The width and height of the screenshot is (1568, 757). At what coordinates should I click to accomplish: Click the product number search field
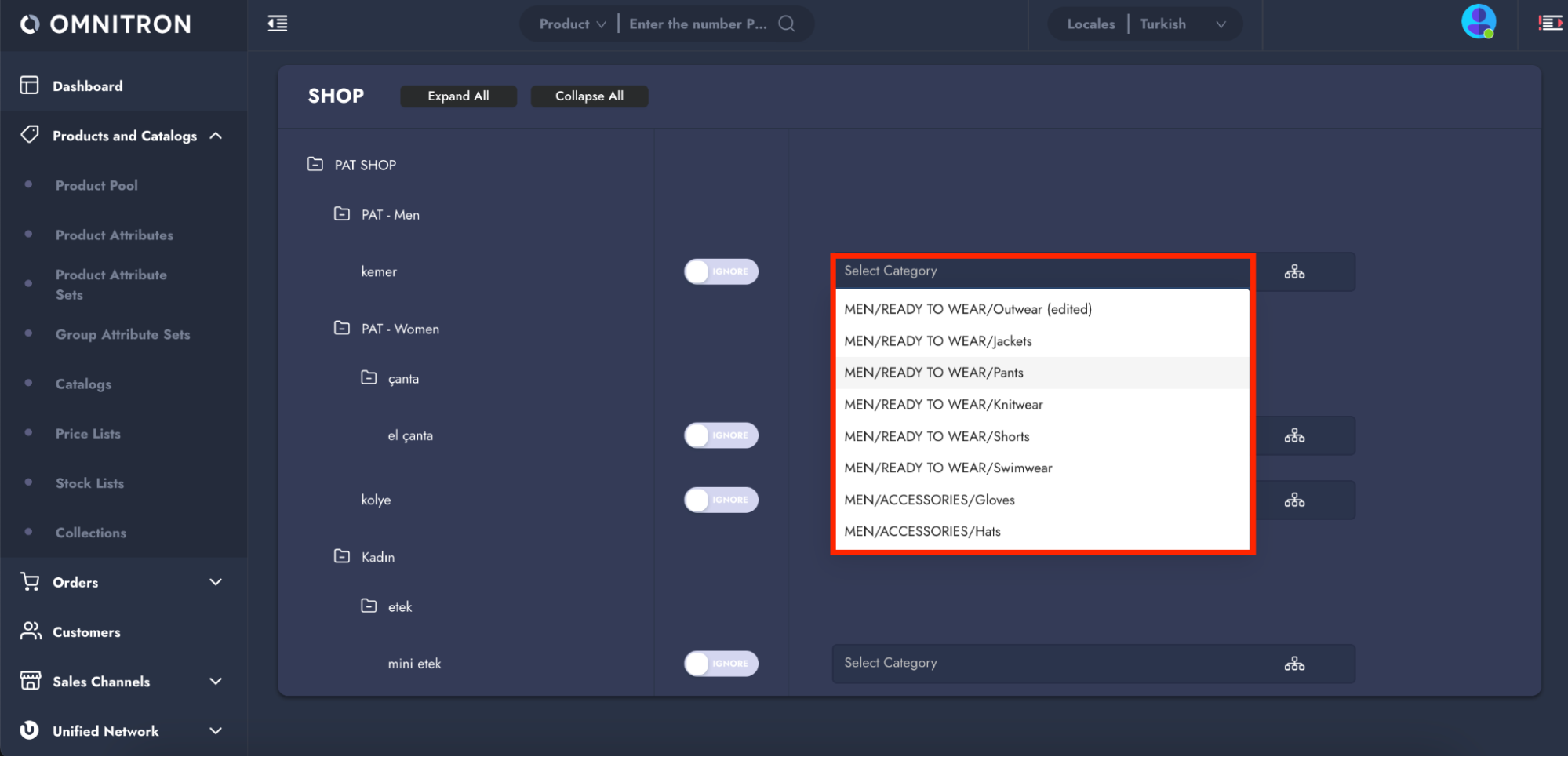tap(697, 24)
